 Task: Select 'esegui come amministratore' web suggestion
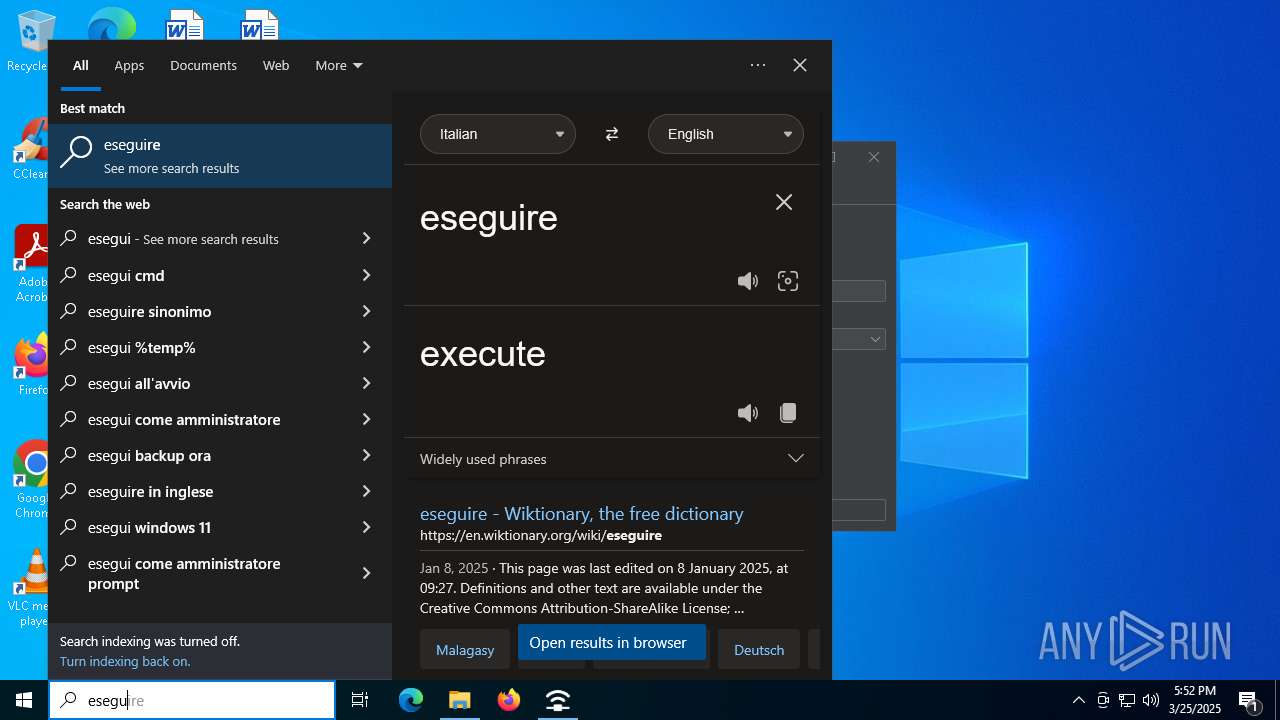click(220, 419)
